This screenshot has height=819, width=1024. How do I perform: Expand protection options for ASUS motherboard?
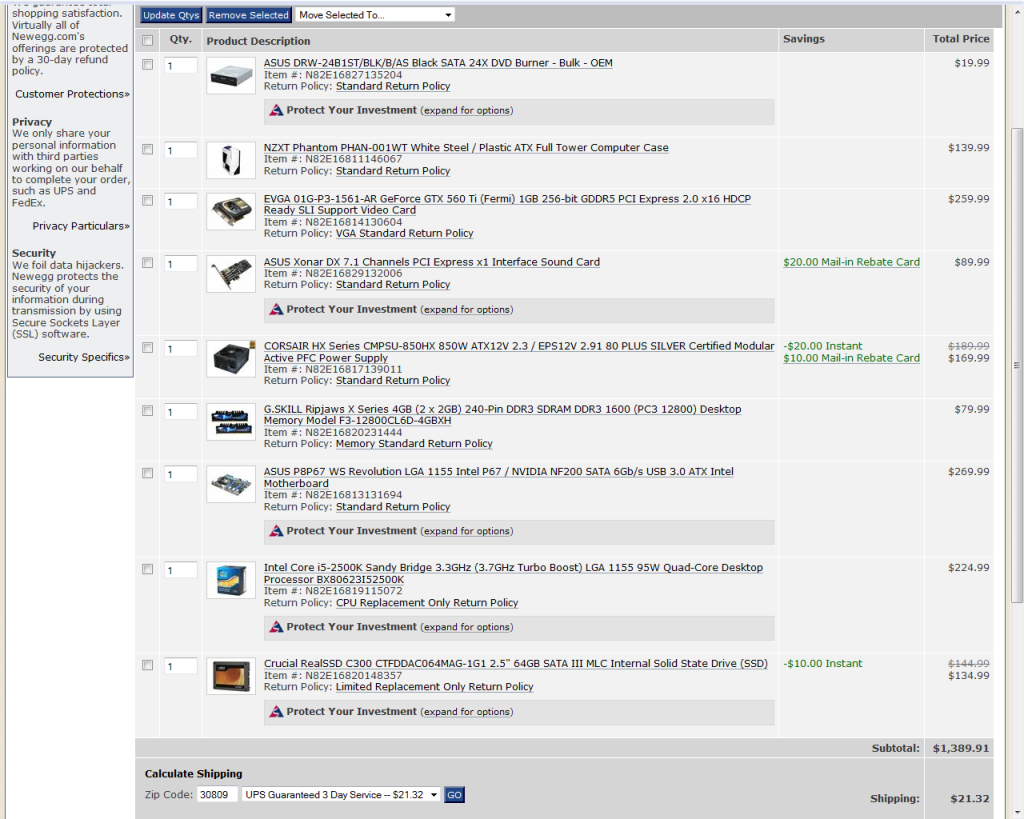[467, 531]
